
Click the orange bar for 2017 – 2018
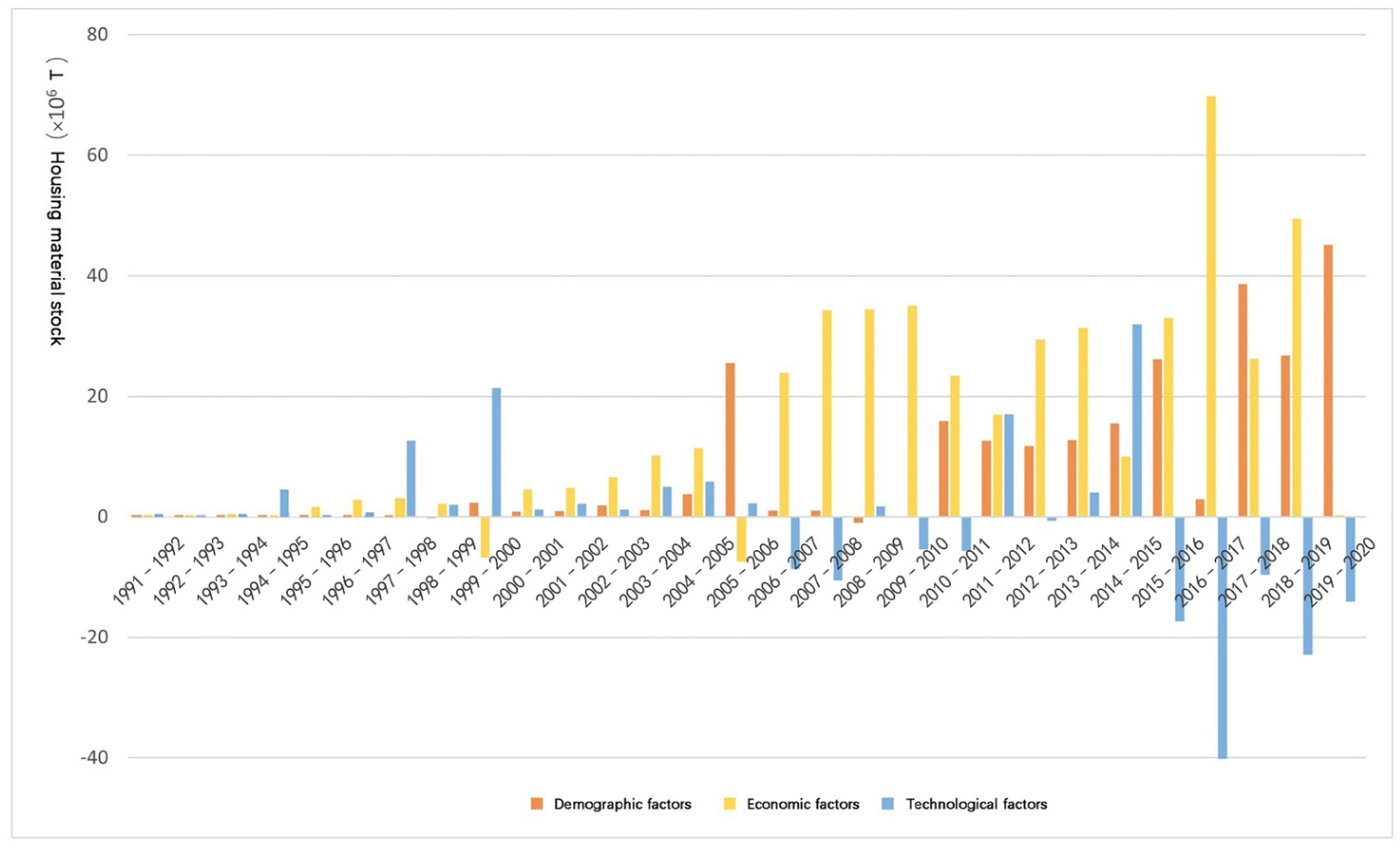1243,401
